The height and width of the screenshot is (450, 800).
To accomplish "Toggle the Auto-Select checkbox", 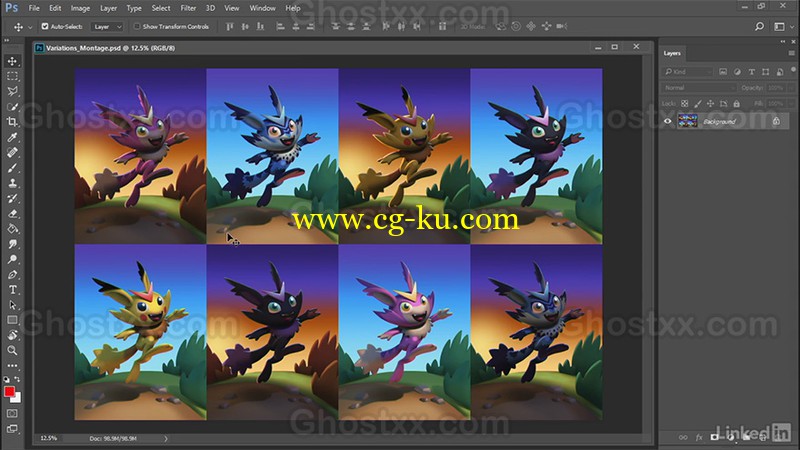I will [45, 26].
